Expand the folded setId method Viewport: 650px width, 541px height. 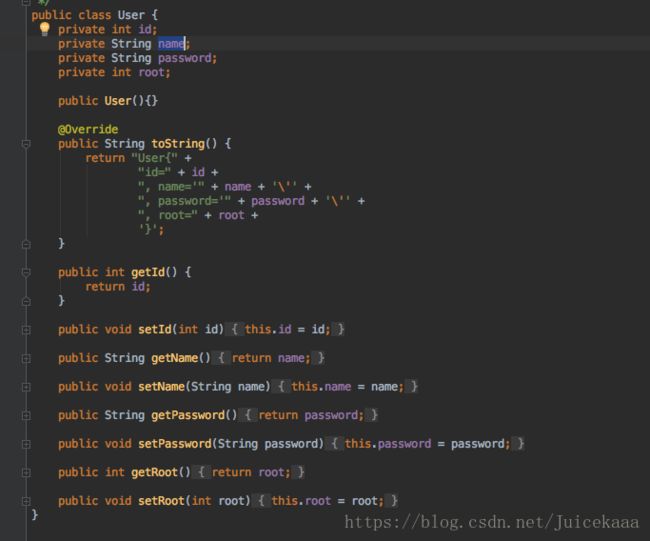(x=26, y=330)
